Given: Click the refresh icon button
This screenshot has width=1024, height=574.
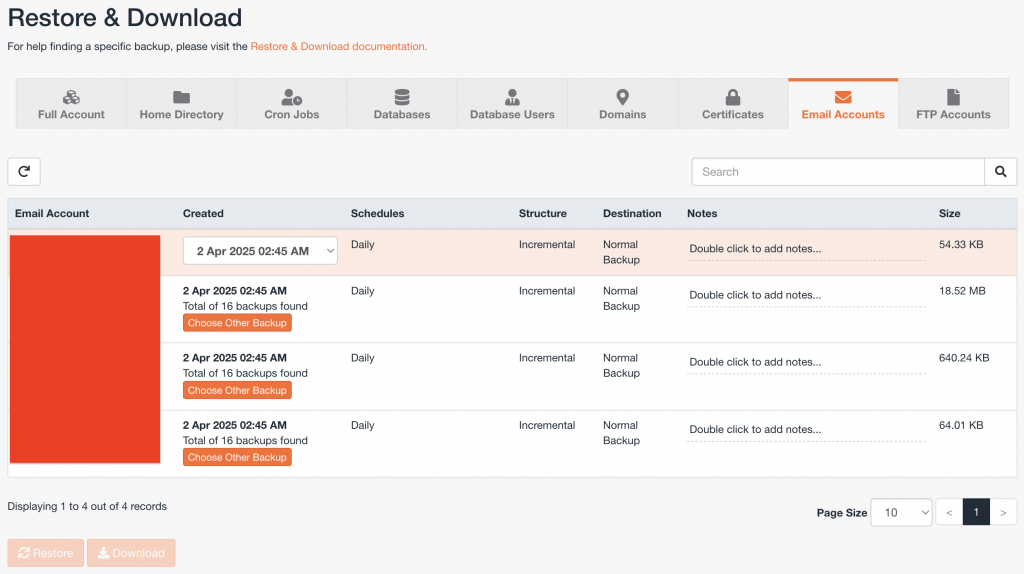Looking at the screenshot, I should coord(24,172).
